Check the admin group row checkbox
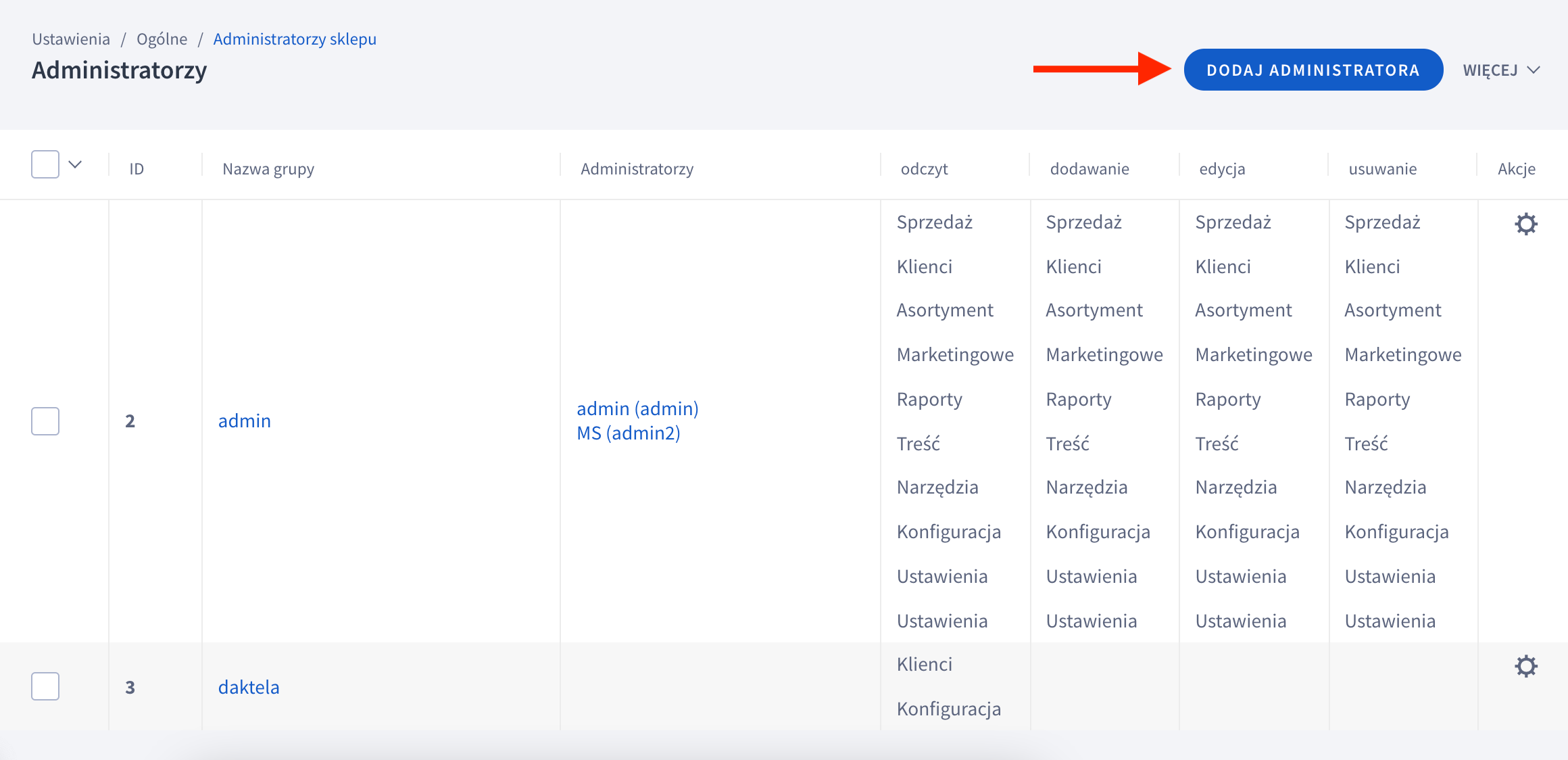This screenshot has height=760, width=1568. [45, 421]
